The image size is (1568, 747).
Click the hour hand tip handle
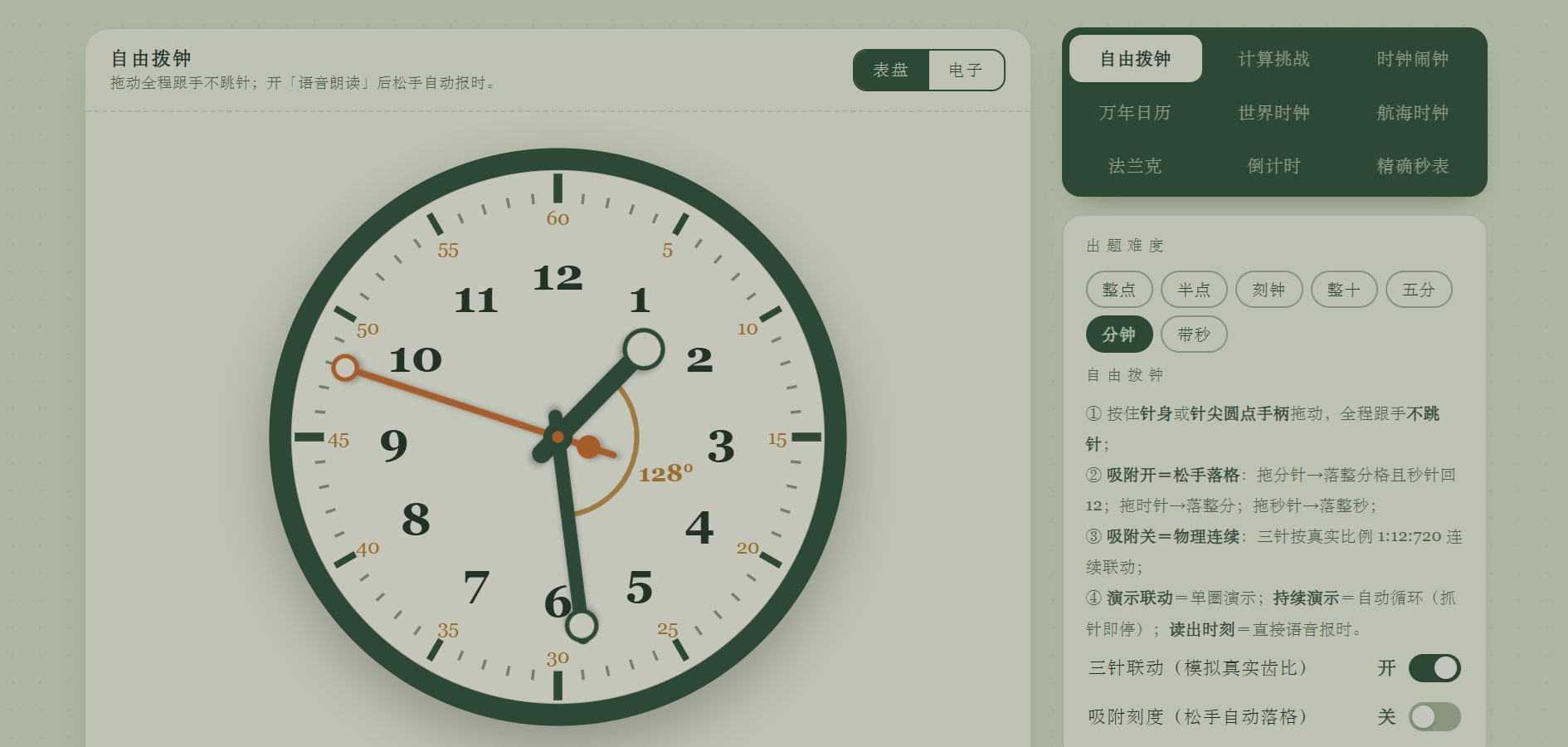tap(644, 349)
